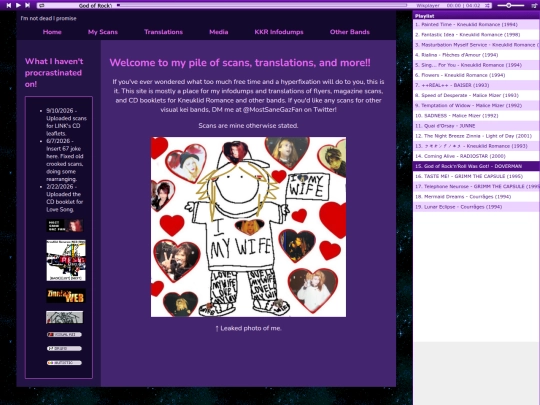
Task: Play SADNESS by Malice Mizer
Action: [x=476, y=116]
